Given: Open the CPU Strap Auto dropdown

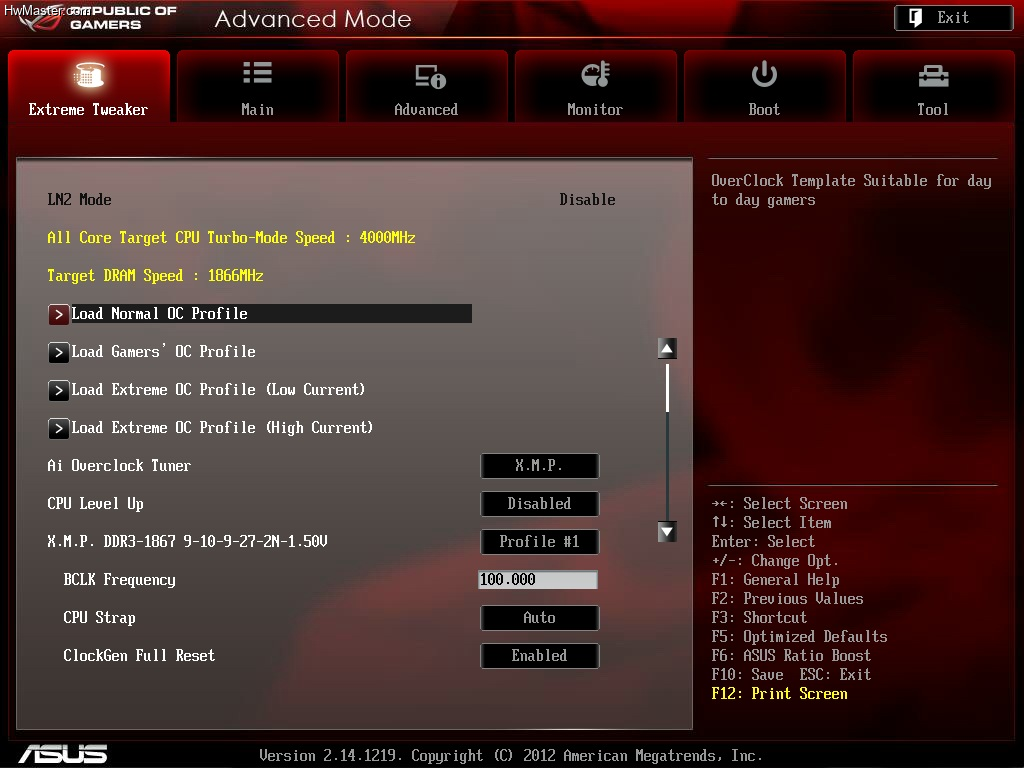Looking at the screenshot, I should pyautogui.click(x=539, y=617).
